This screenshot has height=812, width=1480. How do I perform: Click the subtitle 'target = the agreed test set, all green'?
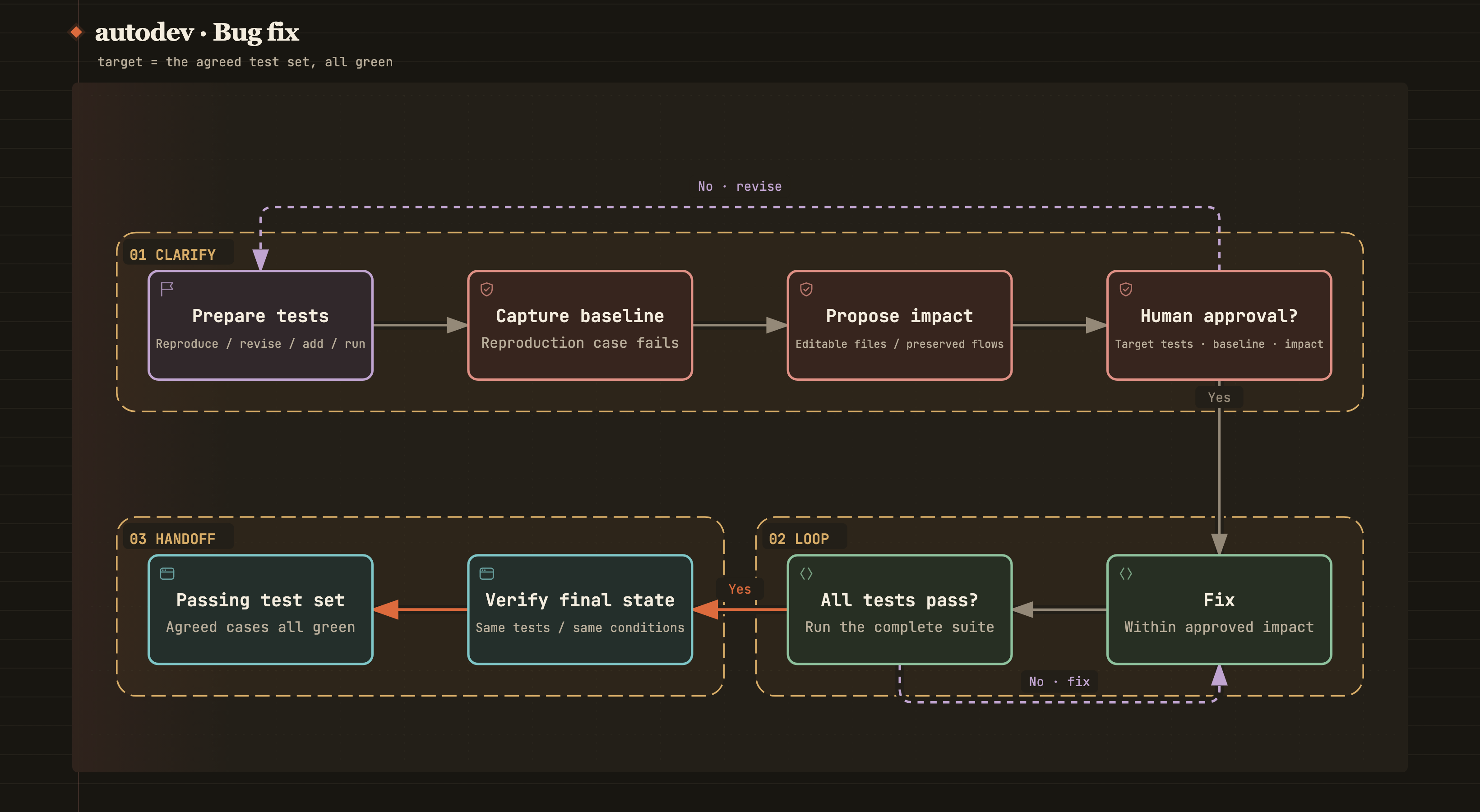(245, 62)
